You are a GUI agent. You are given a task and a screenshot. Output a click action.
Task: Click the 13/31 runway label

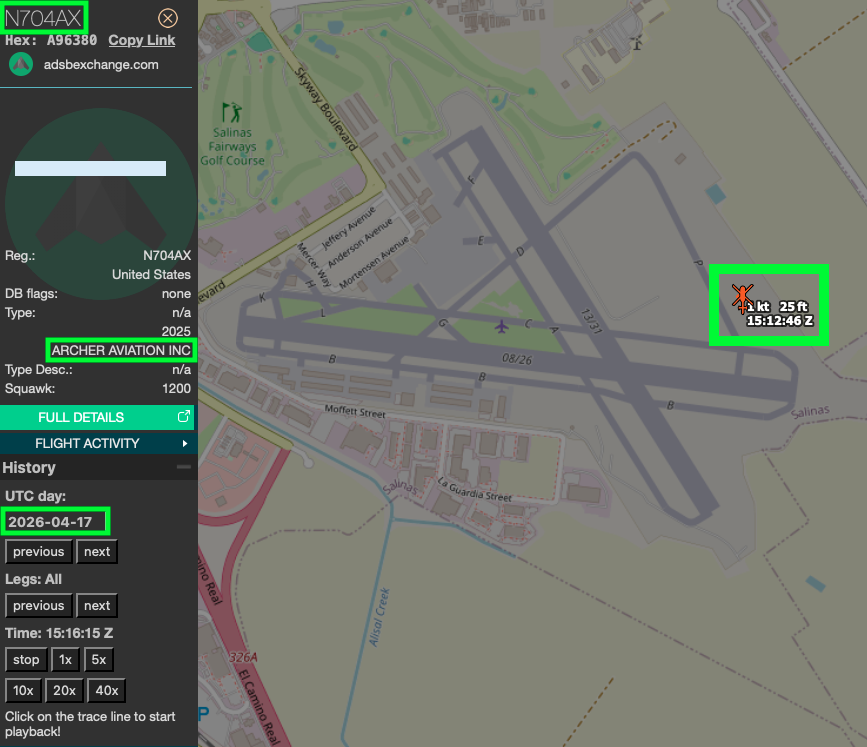point(591,322)
